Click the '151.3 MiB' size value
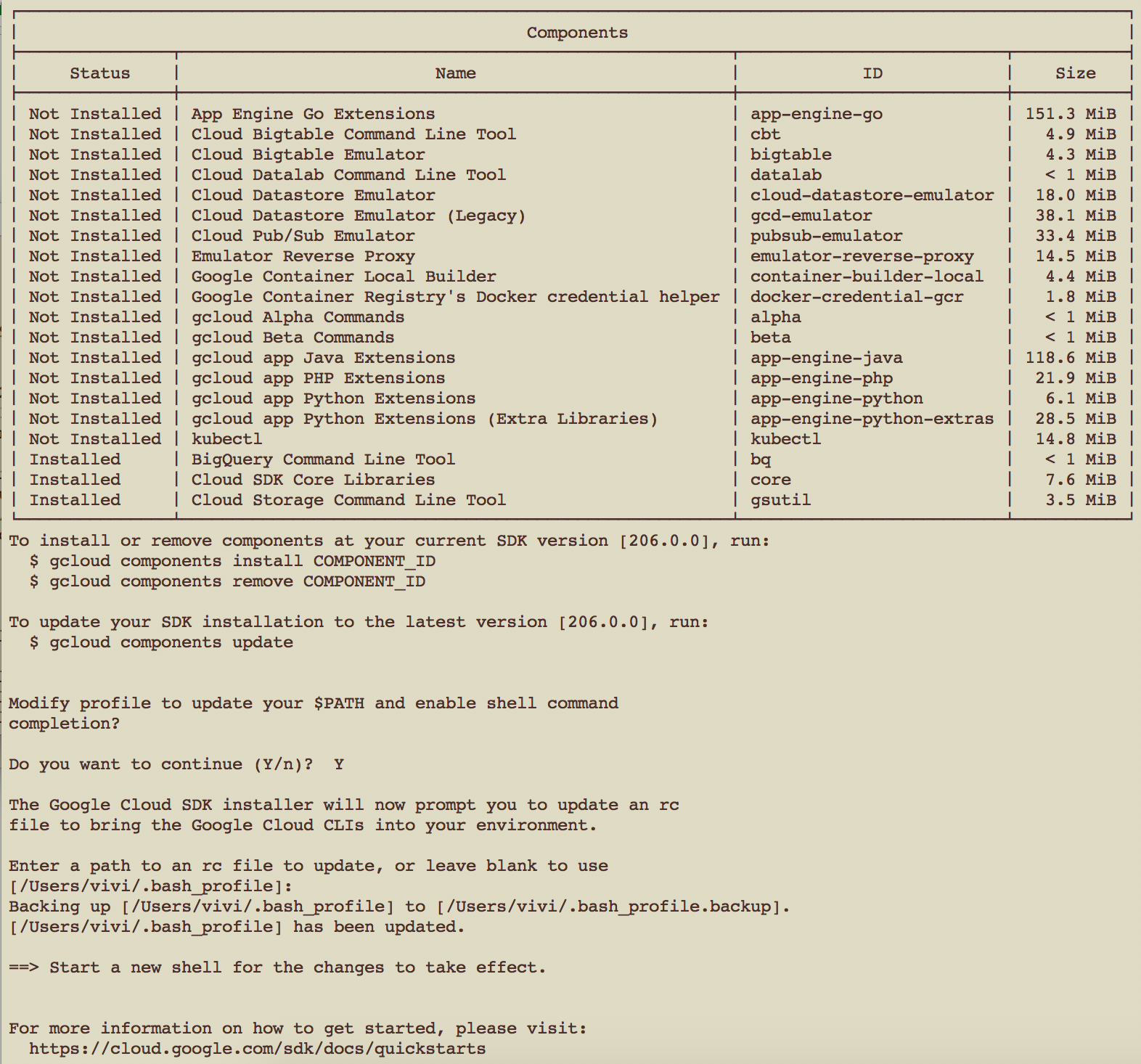The width and height of the screenshot is (1141, 1064). [x=1071, y=114]
